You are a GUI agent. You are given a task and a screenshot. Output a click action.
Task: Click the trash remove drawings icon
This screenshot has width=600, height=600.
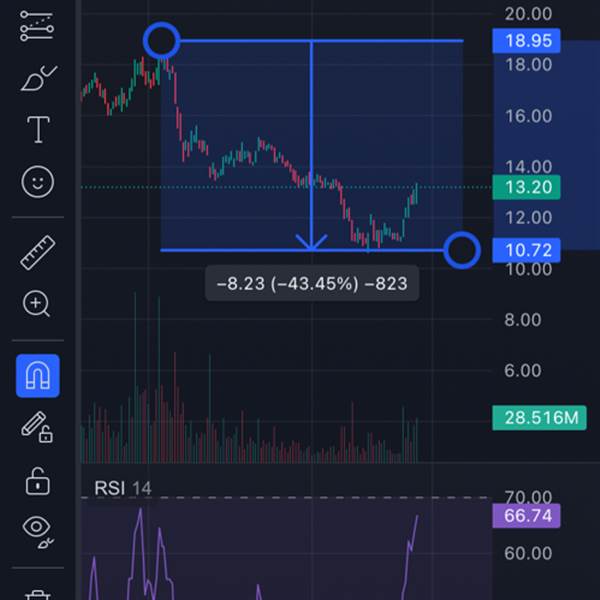(38, 594)
